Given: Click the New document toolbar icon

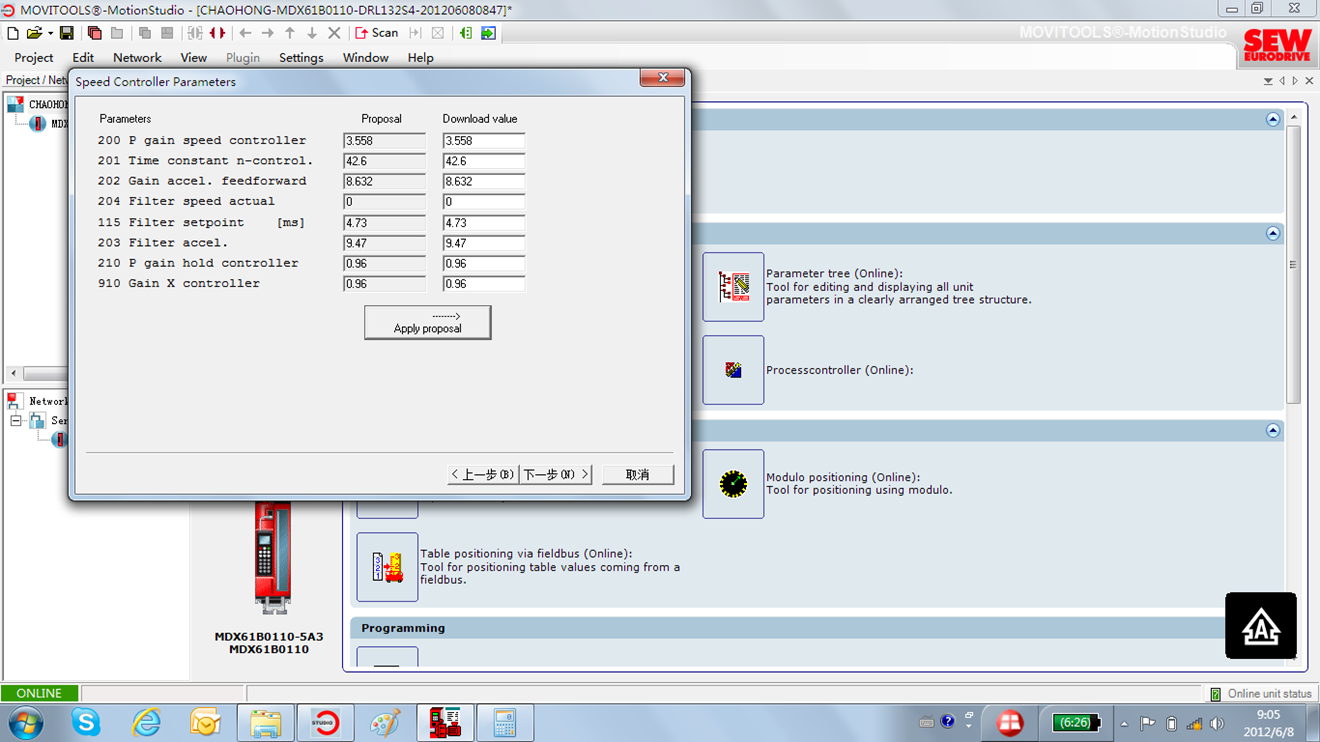Looking at the screenshot, I should click(x=13, y=33).
